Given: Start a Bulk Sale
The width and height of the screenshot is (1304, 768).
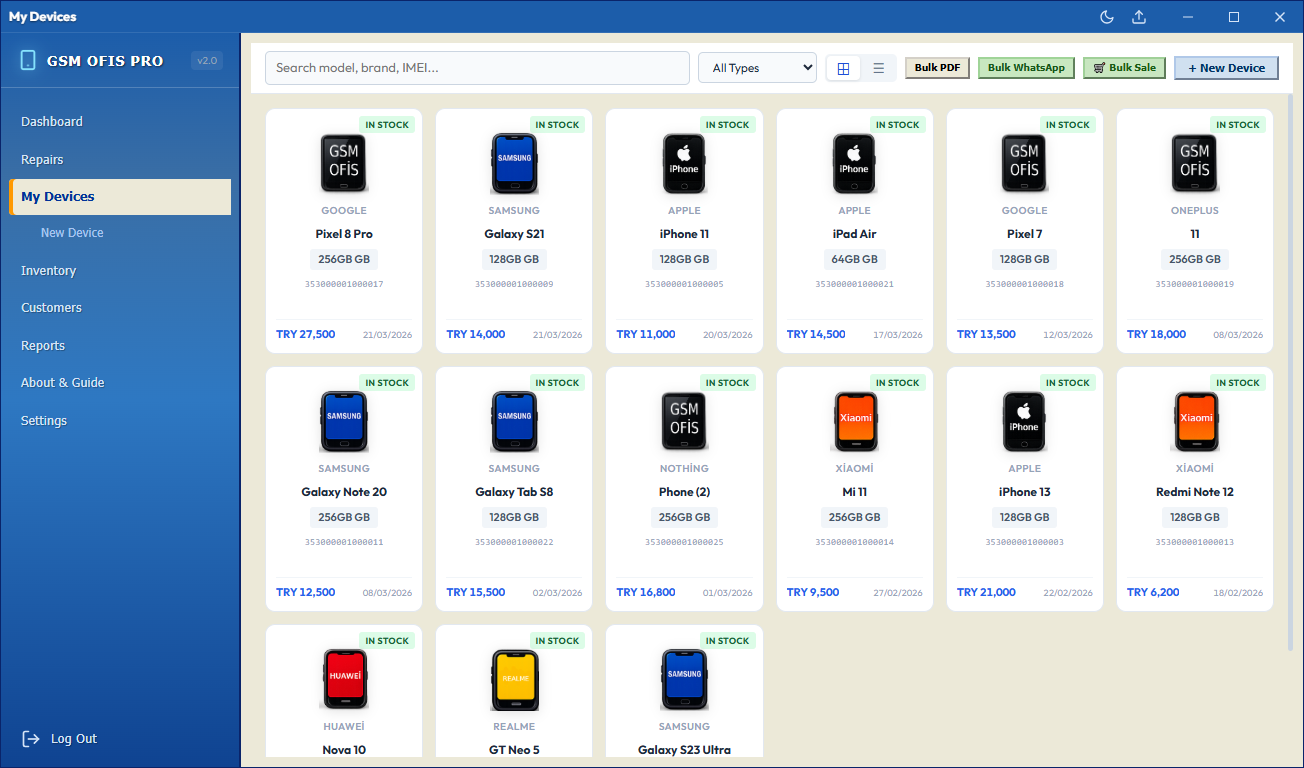Looking at the screenshot, I should coord(1124,68).
